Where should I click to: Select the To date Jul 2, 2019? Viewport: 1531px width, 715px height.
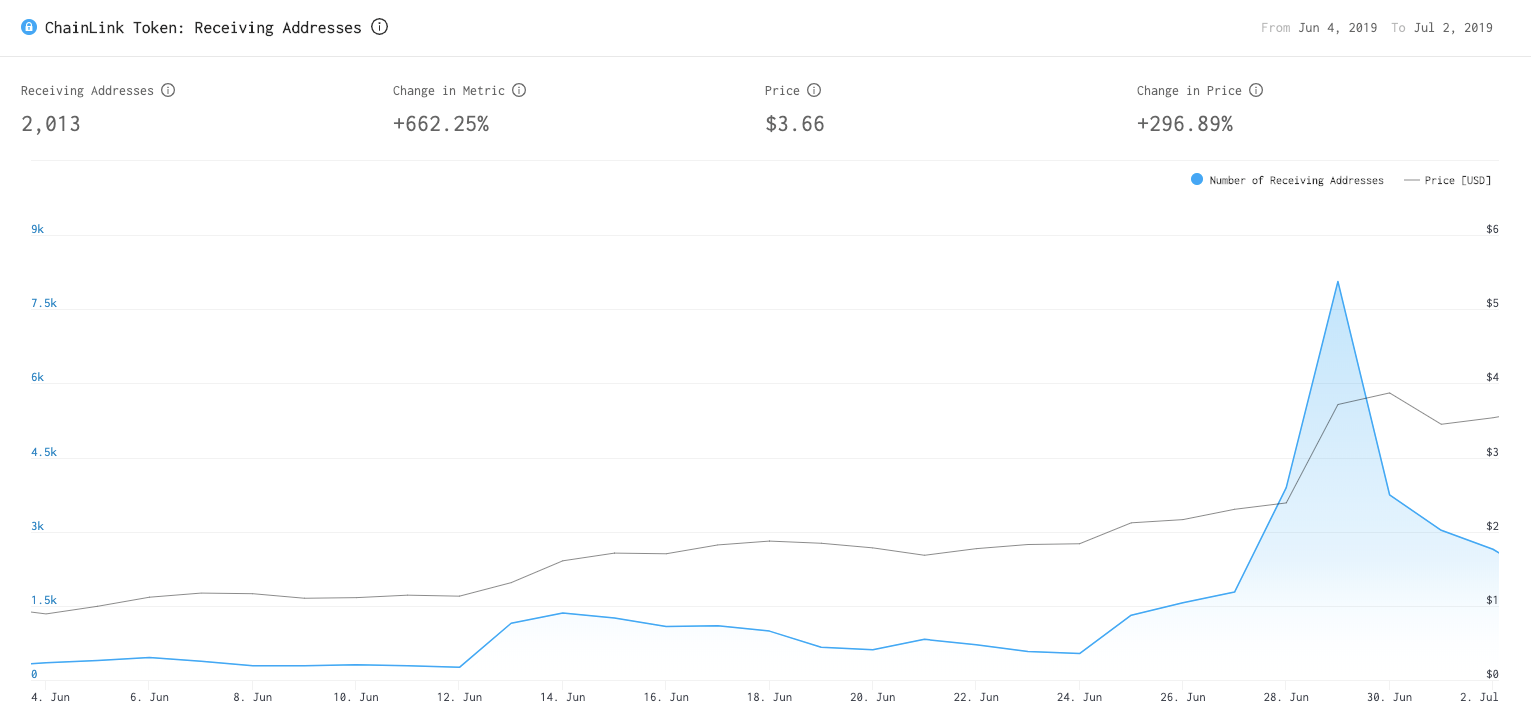point(1453,28)
